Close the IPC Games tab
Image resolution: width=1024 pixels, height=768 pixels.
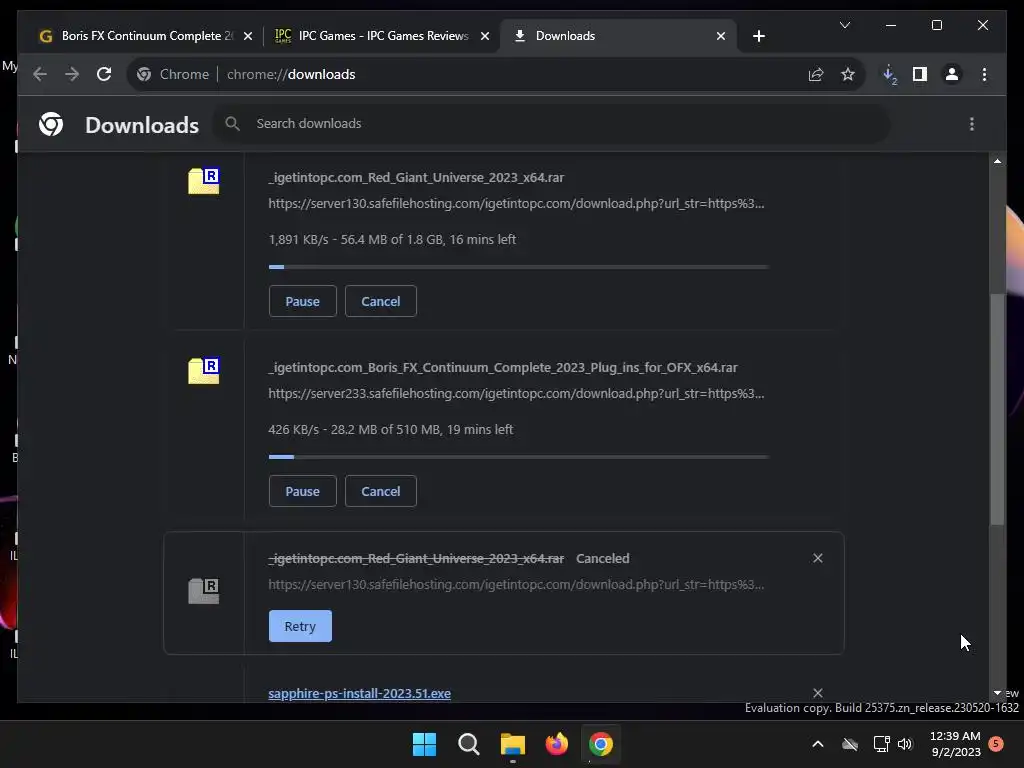pos(485,37)
